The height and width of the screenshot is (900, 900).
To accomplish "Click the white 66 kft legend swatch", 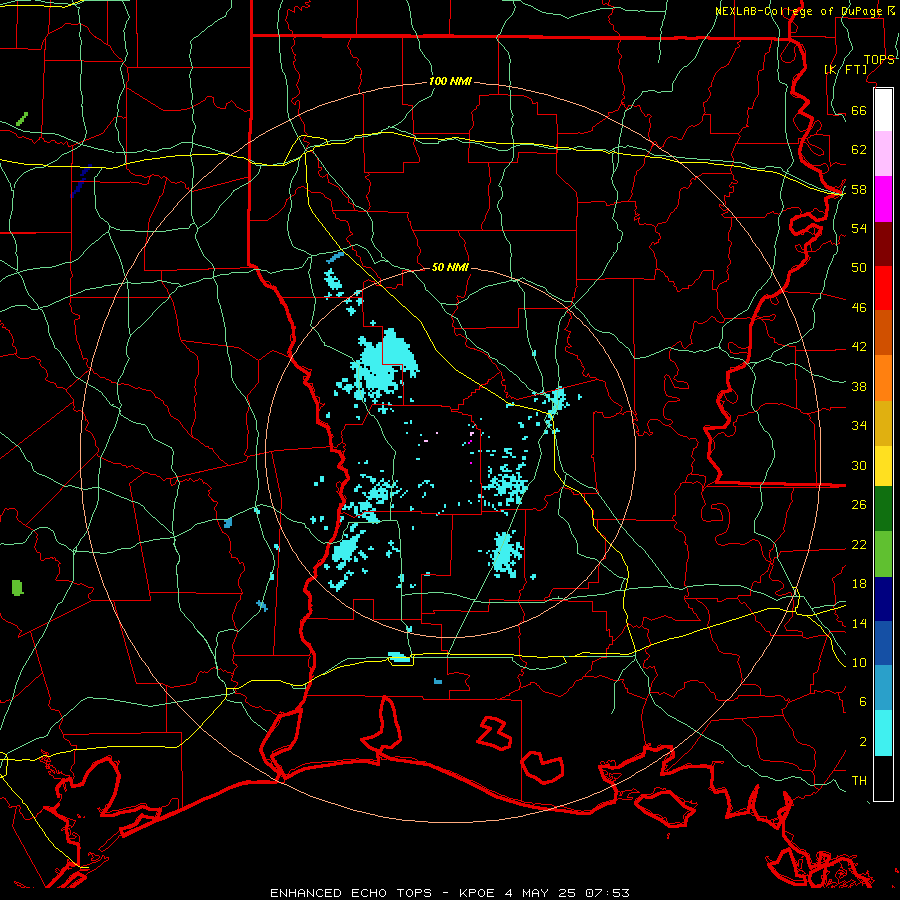I will coord(883,110).
